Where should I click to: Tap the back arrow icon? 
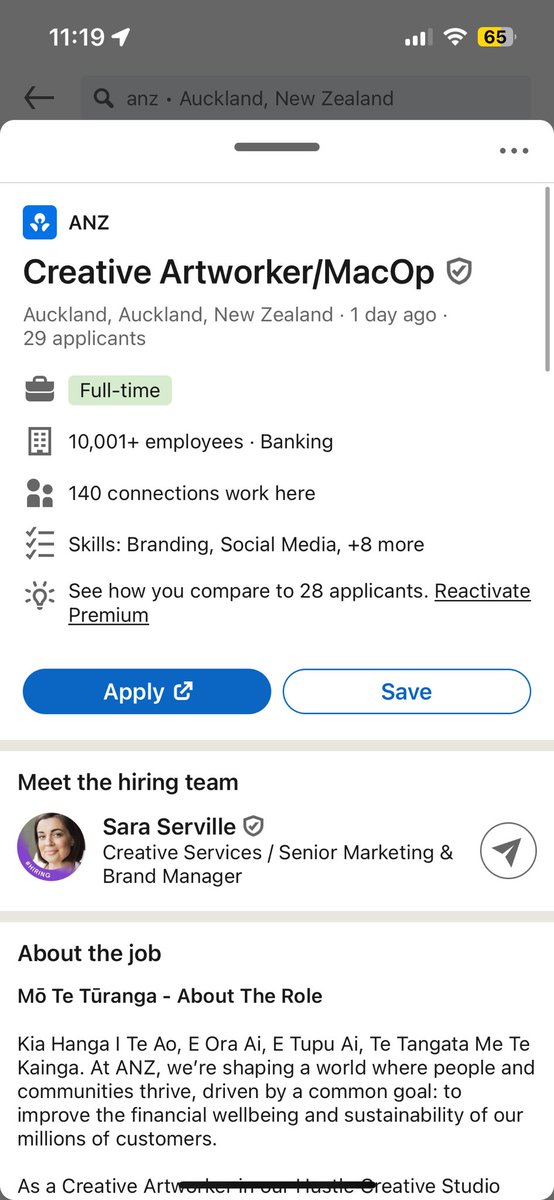click(39, 97)
